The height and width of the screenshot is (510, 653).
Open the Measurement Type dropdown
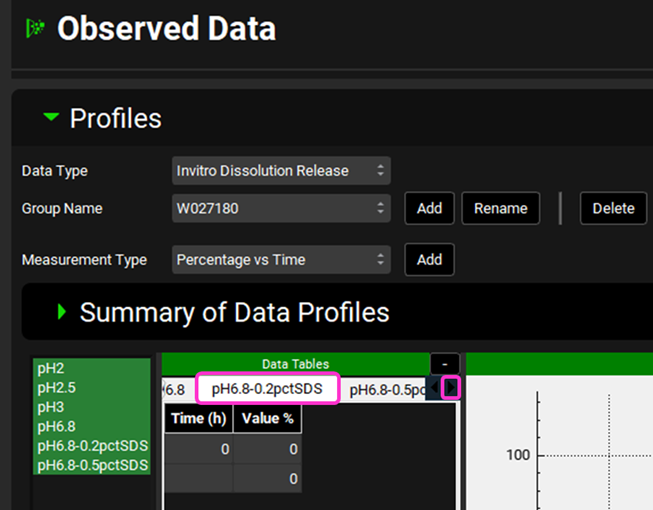281,260
